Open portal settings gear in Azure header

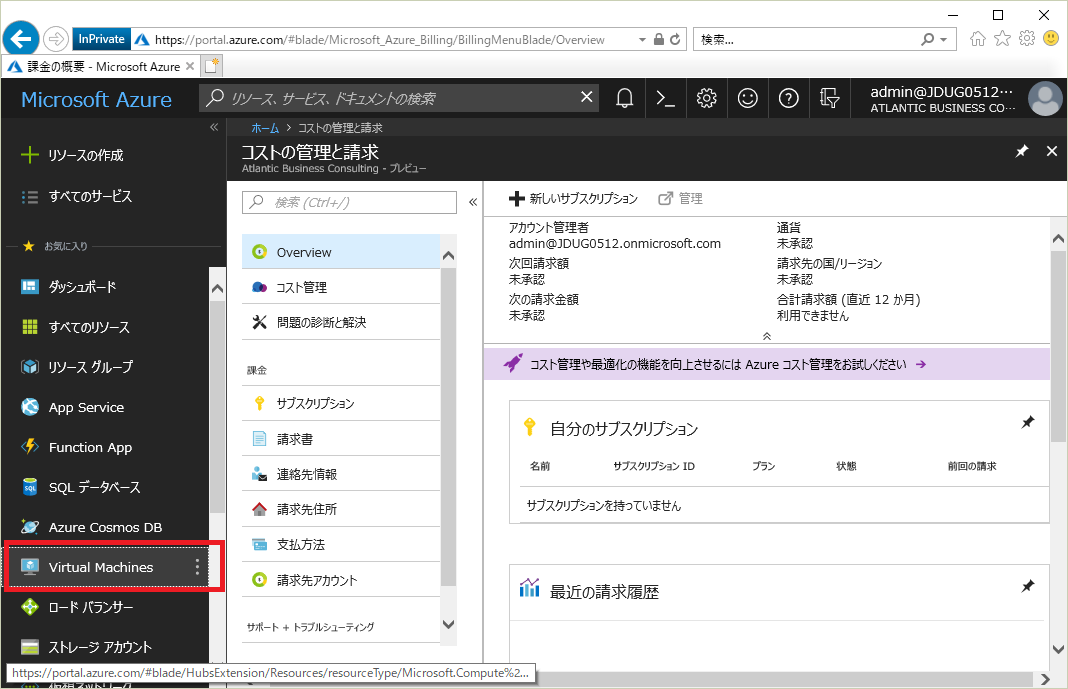pyautogui.click(x=706, y=99)
